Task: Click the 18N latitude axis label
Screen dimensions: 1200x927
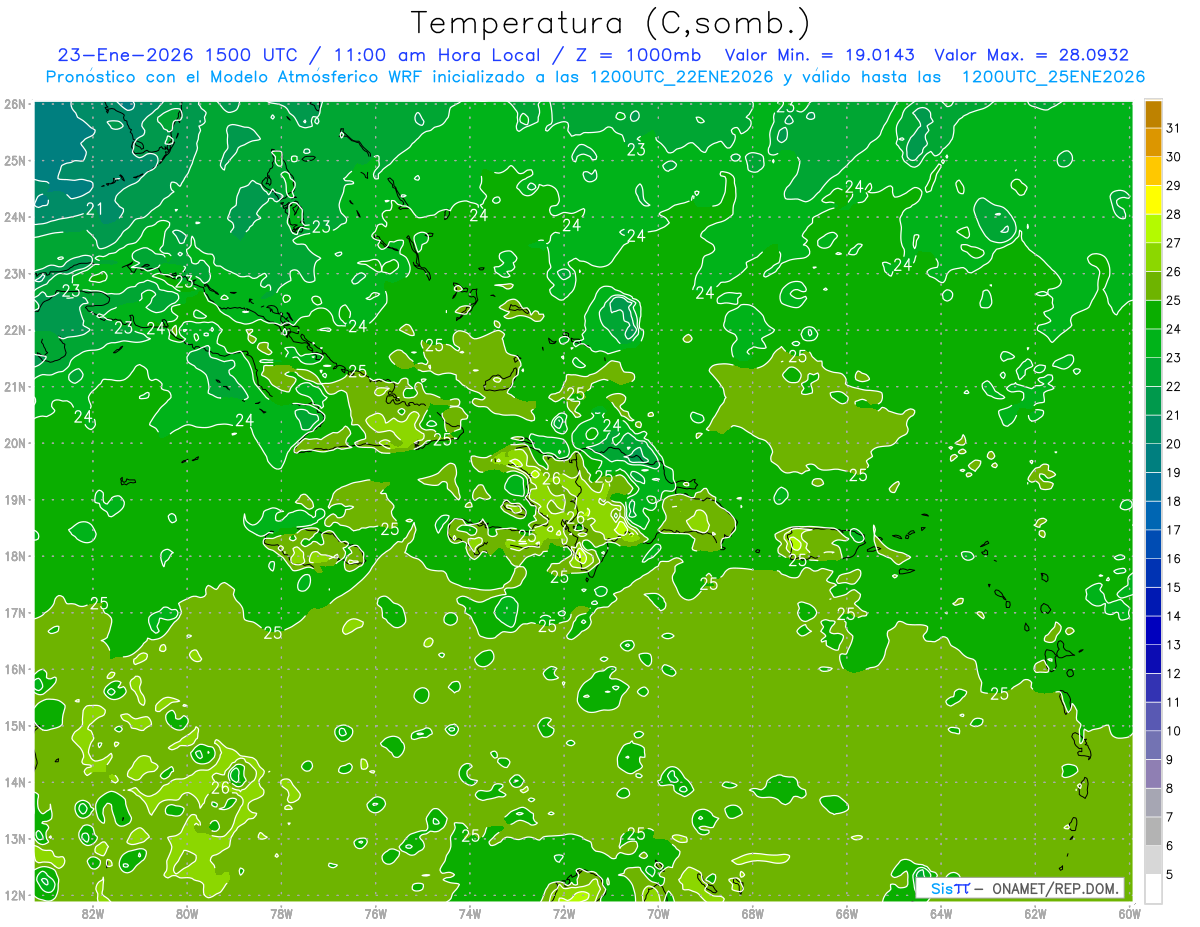Action: [x=15, y=556]
